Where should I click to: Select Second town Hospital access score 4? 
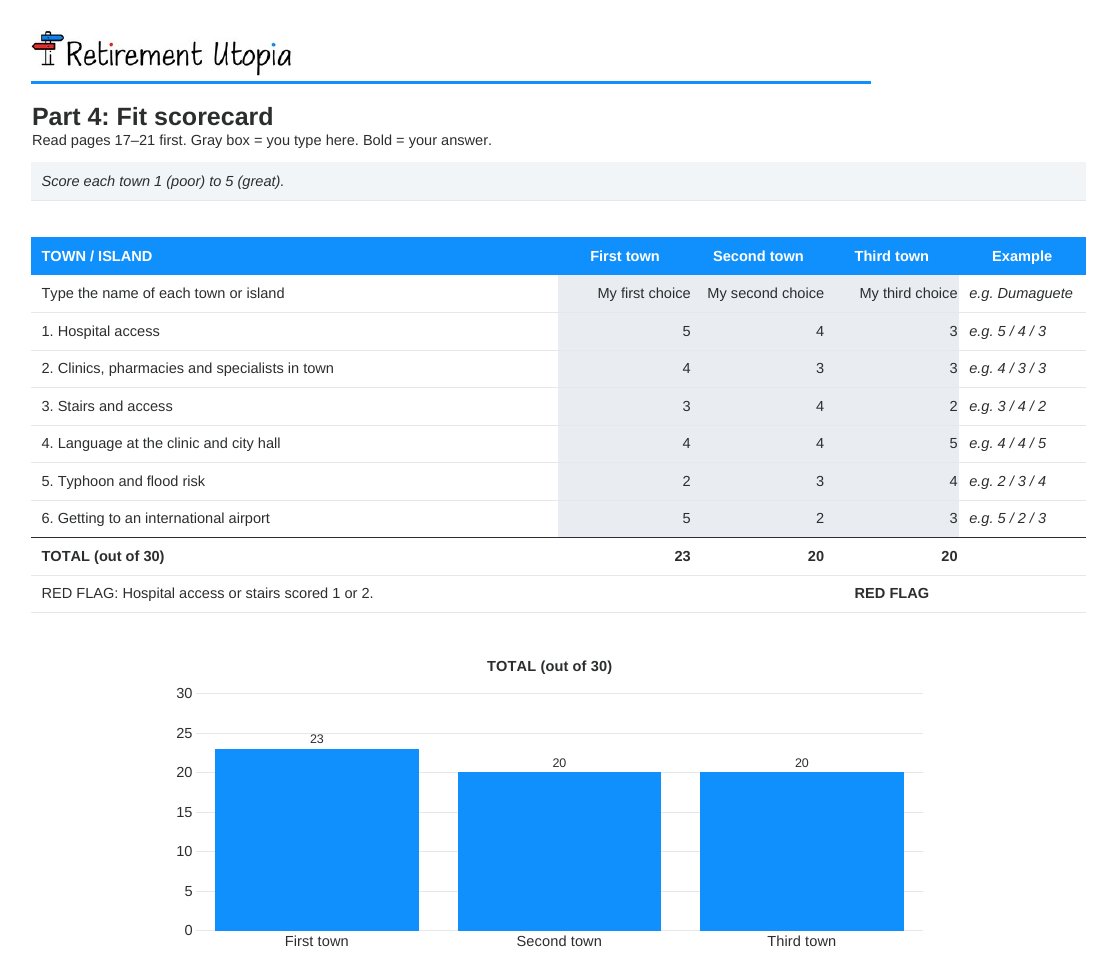click(759, 331)
